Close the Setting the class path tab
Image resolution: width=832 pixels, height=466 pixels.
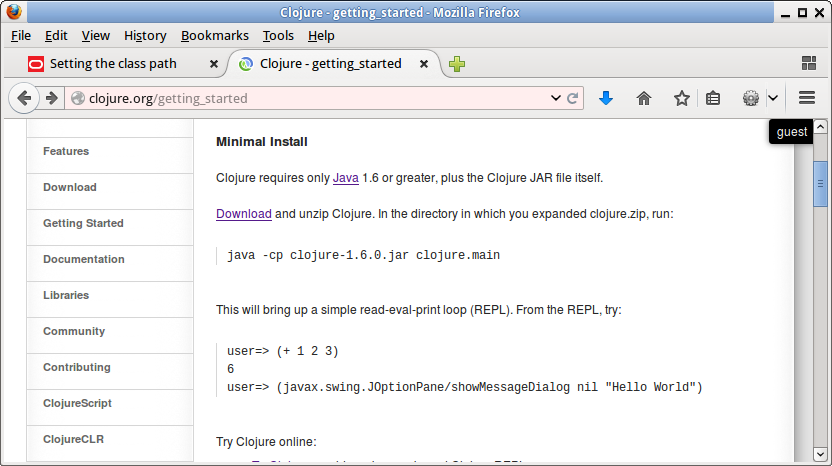(214, 64)
